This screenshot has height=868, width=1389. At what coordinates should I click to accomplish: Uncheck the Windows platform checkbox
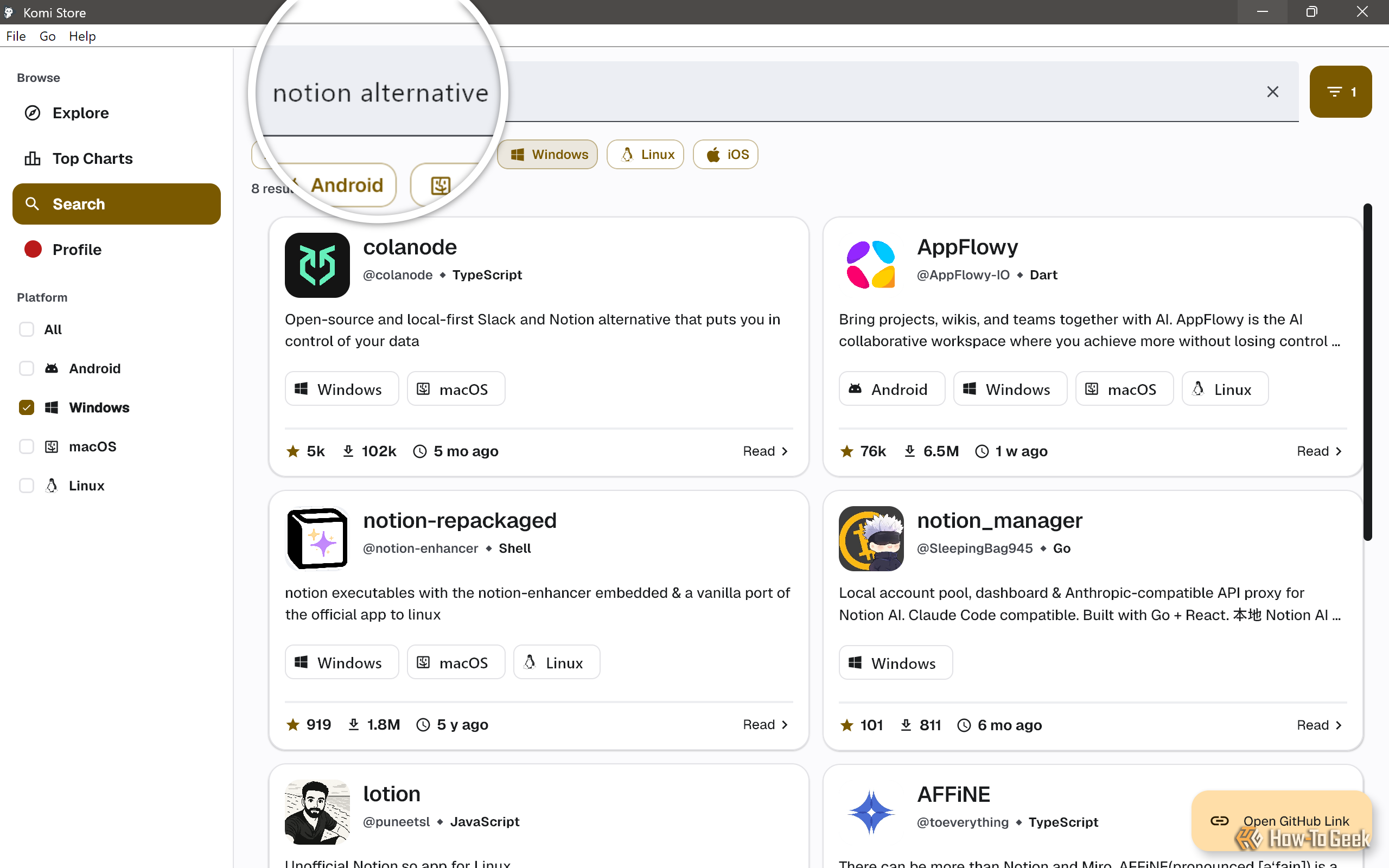[x=27, y=407]
